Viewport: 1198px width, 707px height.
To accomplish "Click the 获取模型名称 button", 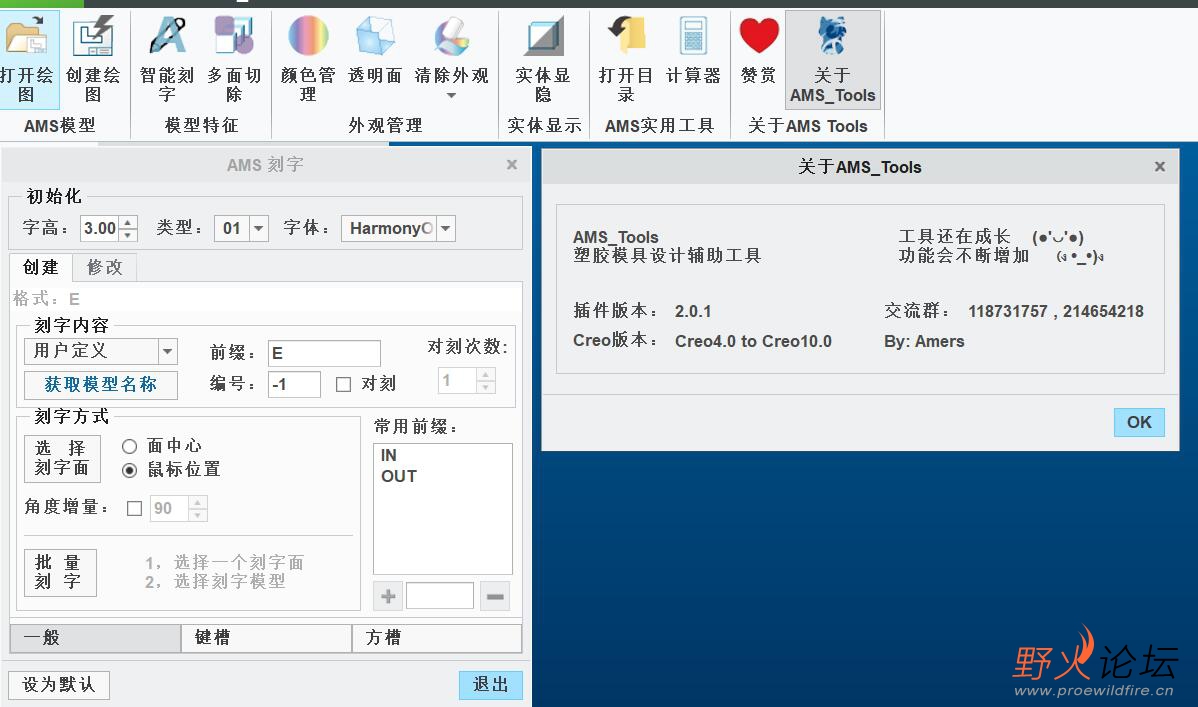I will point(101,384).
